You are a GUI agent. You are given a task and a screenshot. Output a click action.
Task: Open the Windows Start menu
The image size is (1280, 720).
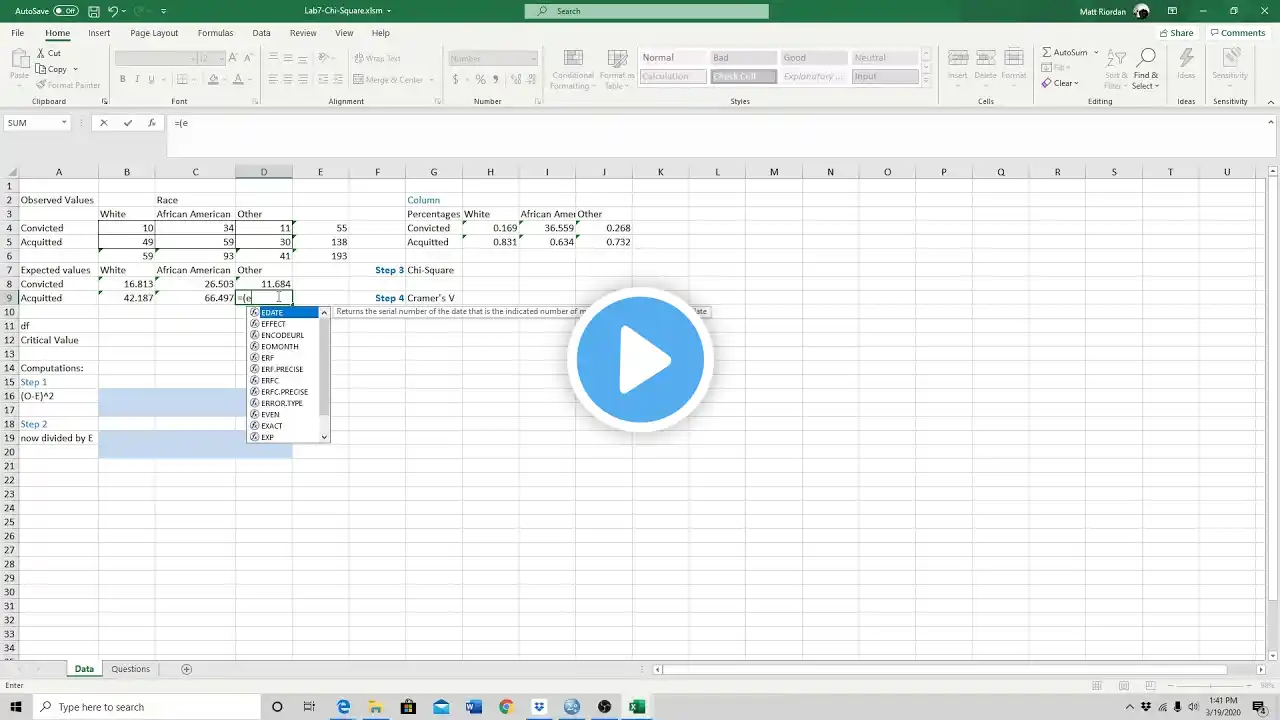coord(18,707)
